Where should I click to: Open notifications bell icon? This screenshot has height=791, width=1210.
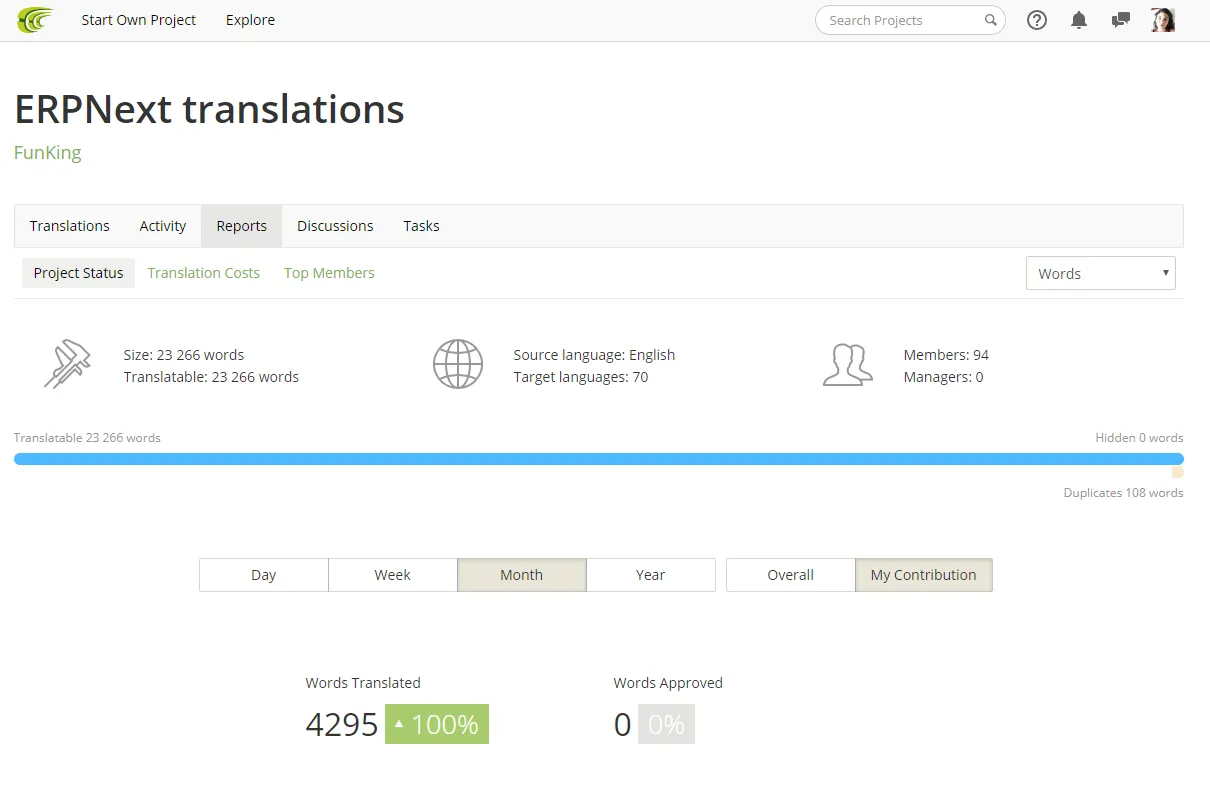[x=1079, y=20]
